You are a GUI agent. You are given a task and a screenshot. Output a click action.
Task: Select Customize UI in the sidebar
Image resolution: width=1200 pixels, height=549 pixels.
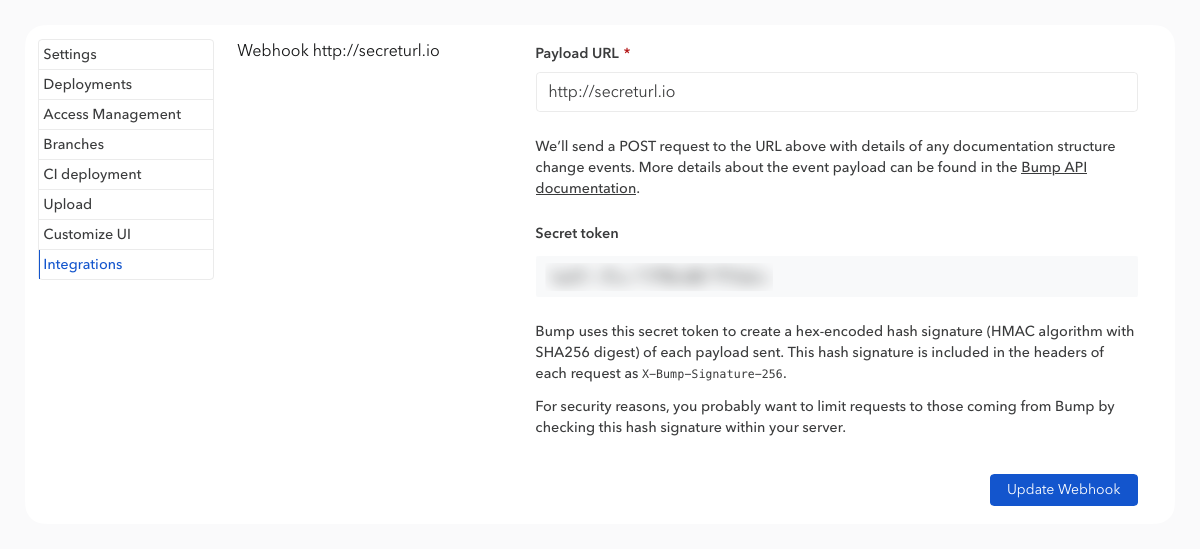coord(87,234)
